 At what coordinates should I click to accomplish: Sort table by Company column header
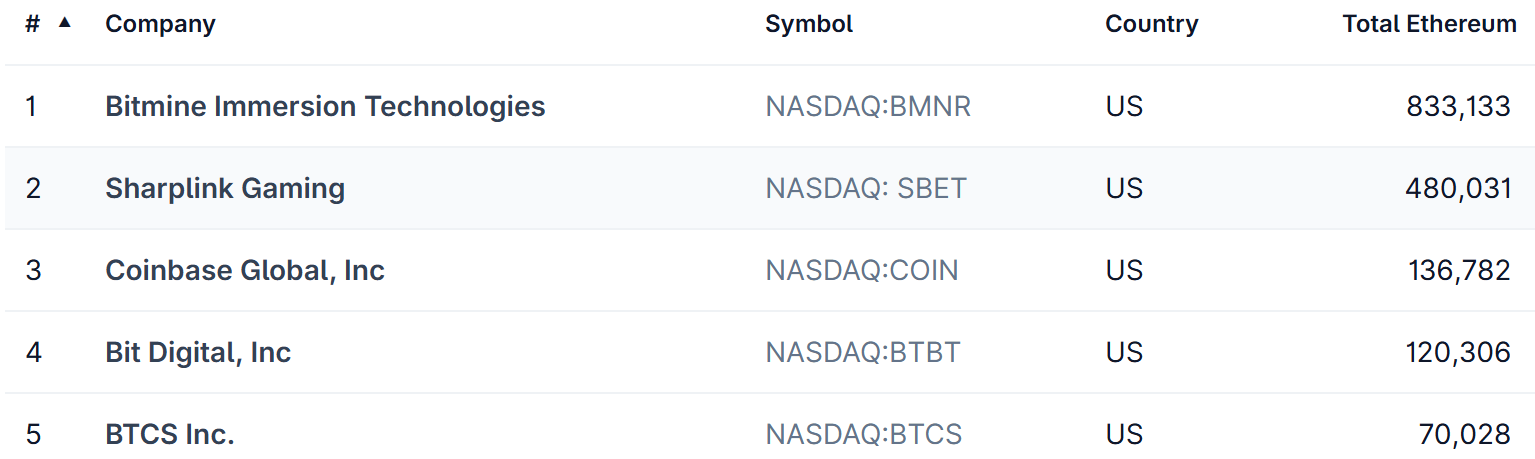[x=160, y=24]
